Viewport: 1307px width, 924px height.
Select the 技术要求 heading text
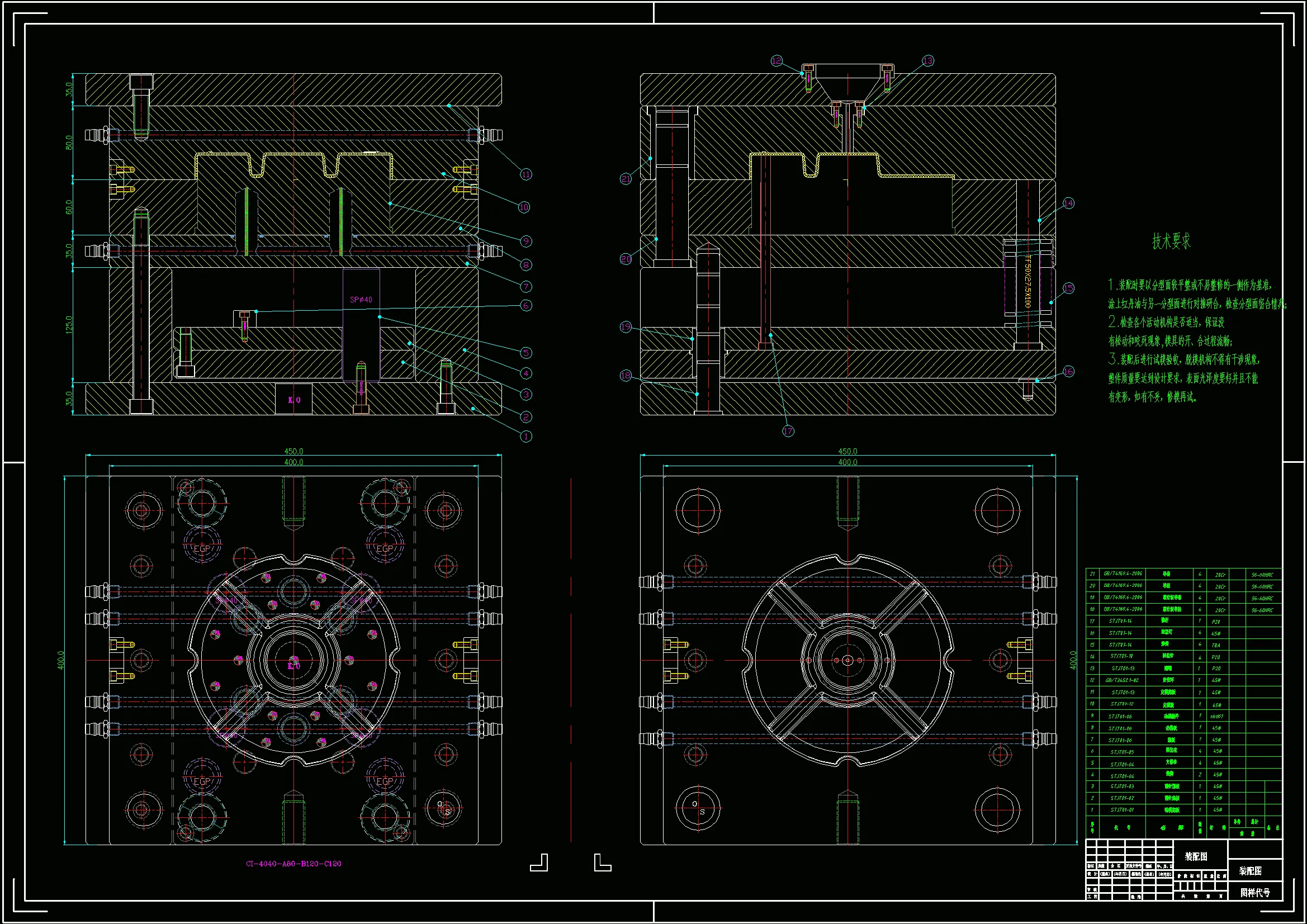(x=1171, y=241)
